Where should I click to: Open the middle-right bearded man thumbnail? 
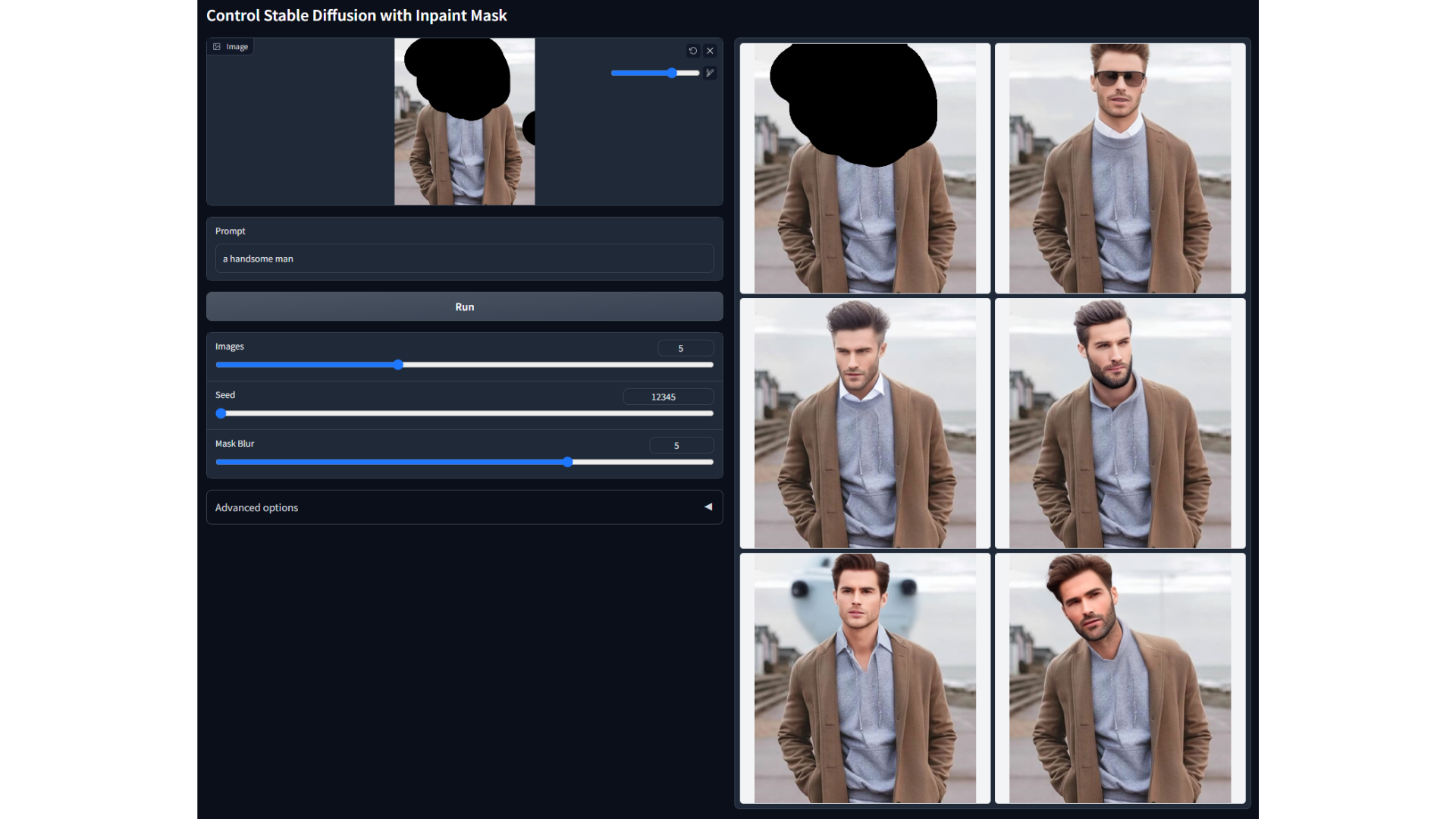[1120, 423]
